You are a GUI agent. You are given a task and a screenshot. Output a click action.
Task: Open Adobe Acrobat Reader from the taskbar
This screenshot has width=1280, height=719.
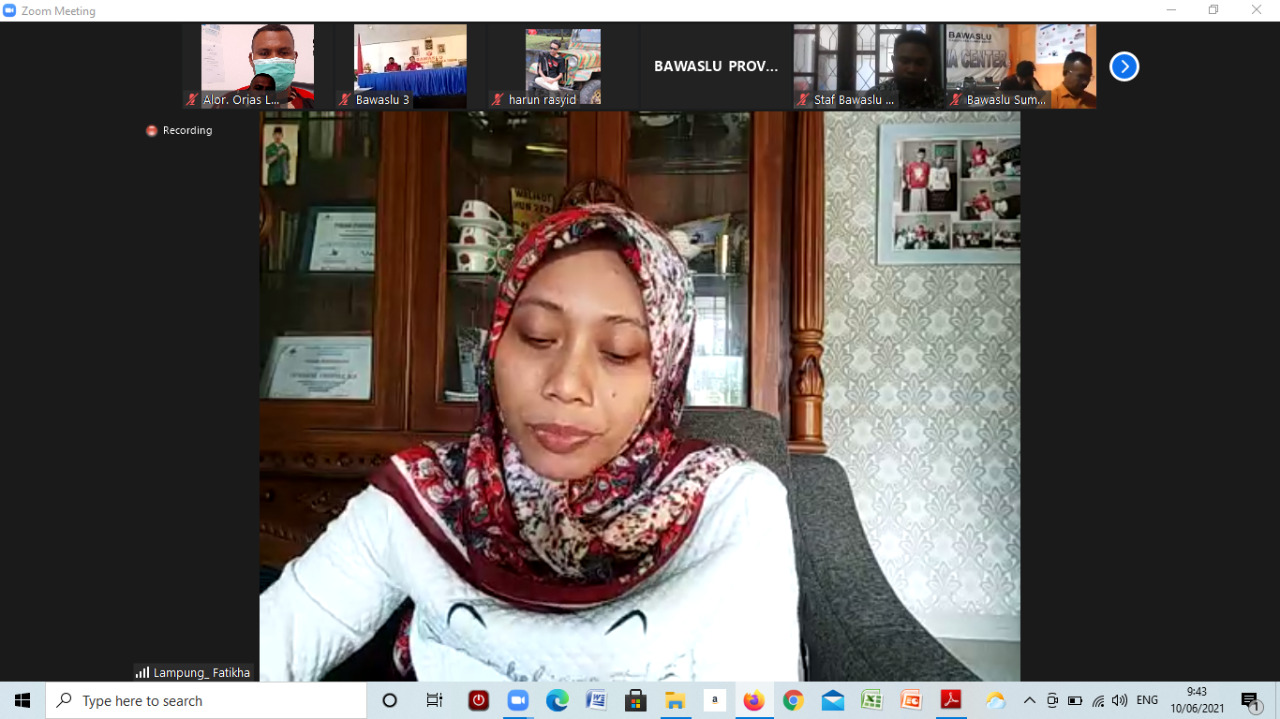[x=950, y=701]
